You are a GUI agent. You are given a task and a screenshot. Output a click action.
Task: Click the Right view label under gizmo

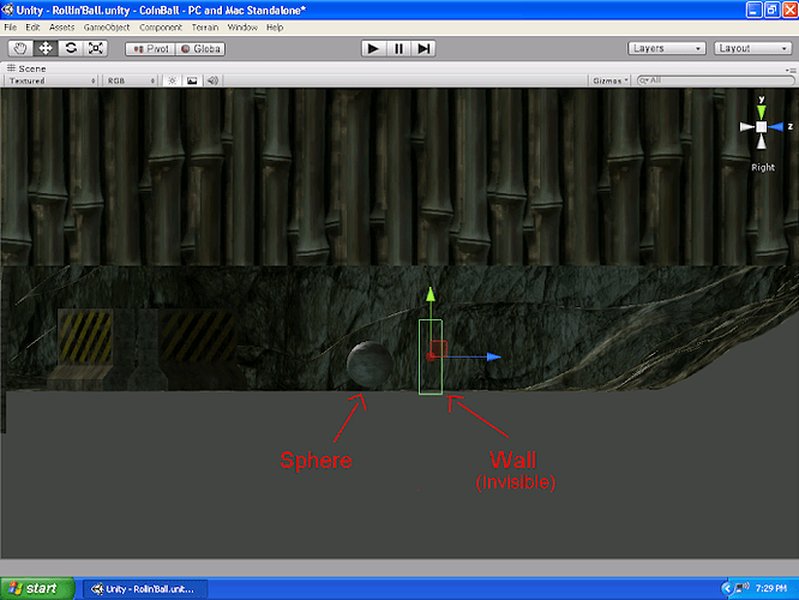[763, 167]
